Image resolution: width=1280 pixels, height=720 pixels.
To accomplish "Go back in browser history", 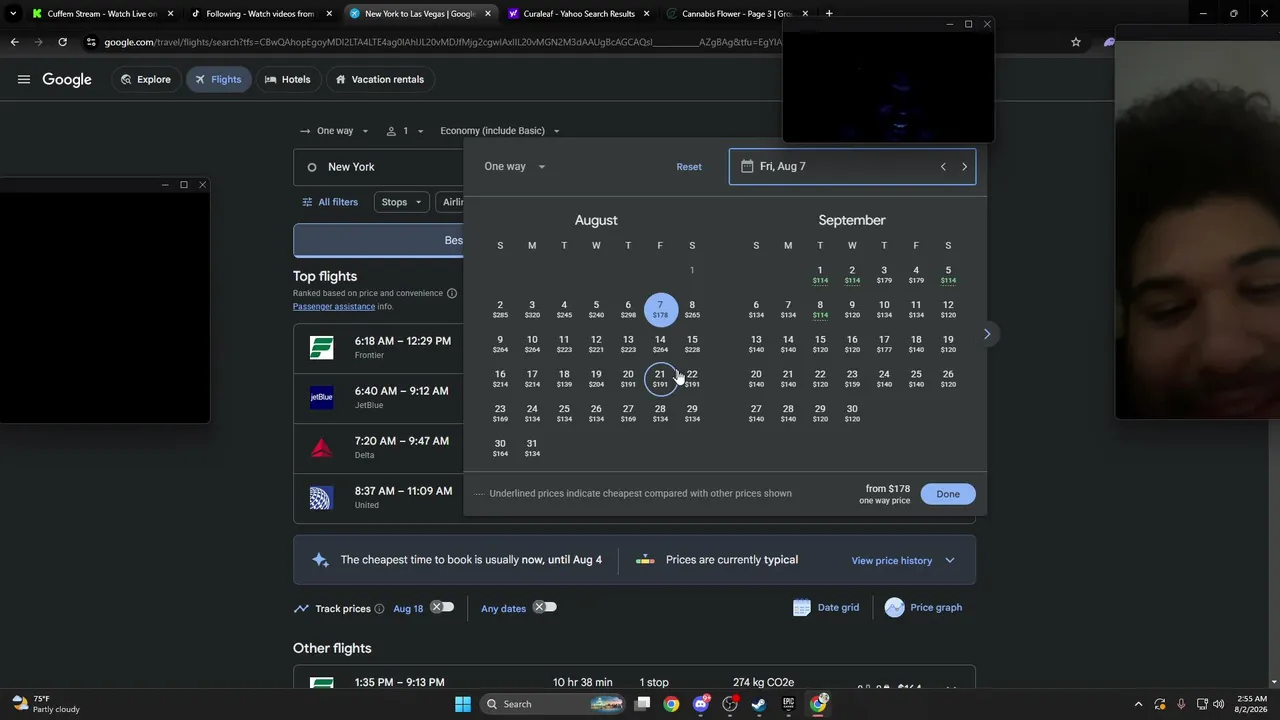I will point(14,42).
